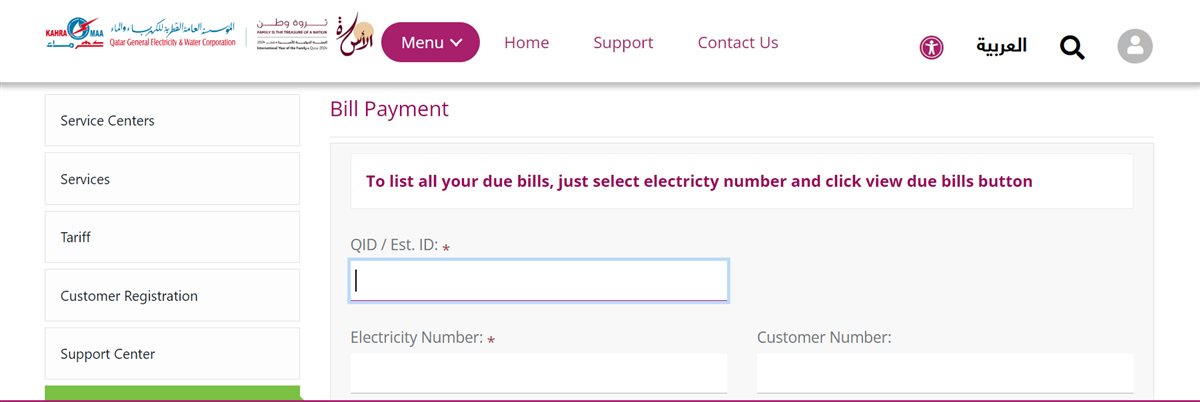Click the green highlighted sidebar item
Viewport: 1200px width, 402px height.
pyautogui.click(x=172, y=393)
